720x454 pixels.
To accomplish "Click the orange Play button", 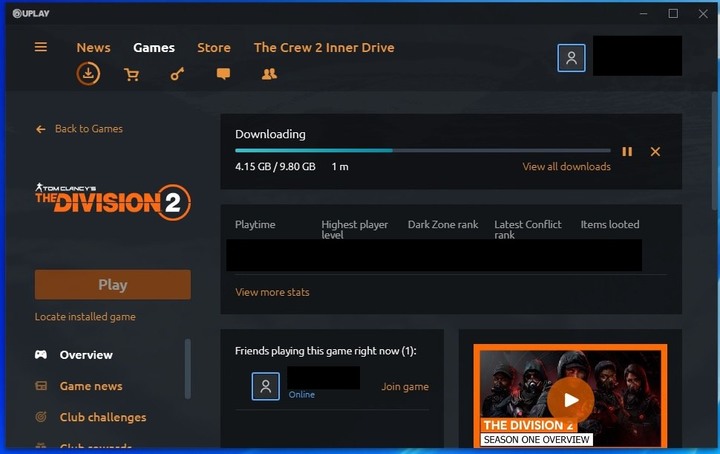I will pyautogui.click(x=112, y=285).
